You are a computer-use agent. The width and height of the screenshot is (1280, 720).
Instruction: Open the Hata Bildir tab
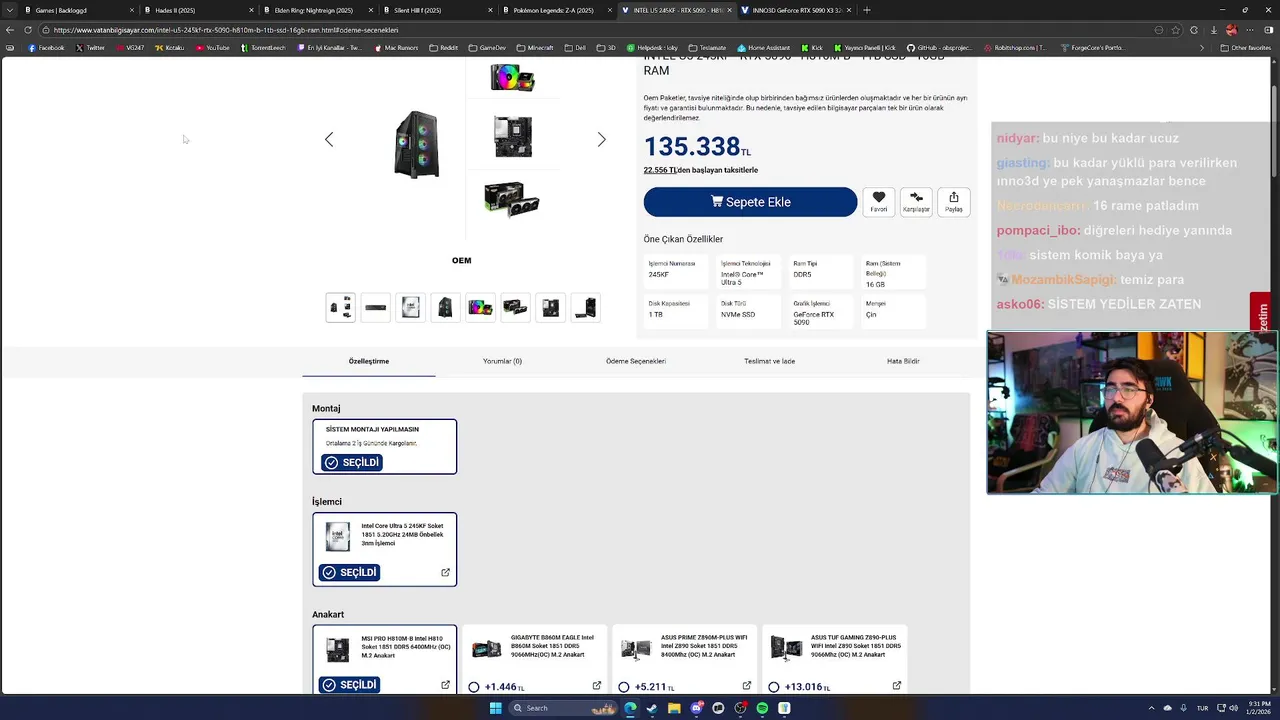903,361
